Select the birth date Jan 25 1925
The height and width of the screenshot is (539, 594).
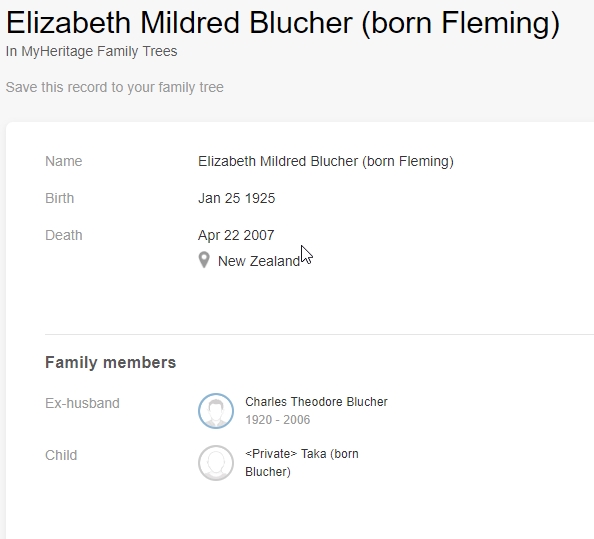pos(236,198)
